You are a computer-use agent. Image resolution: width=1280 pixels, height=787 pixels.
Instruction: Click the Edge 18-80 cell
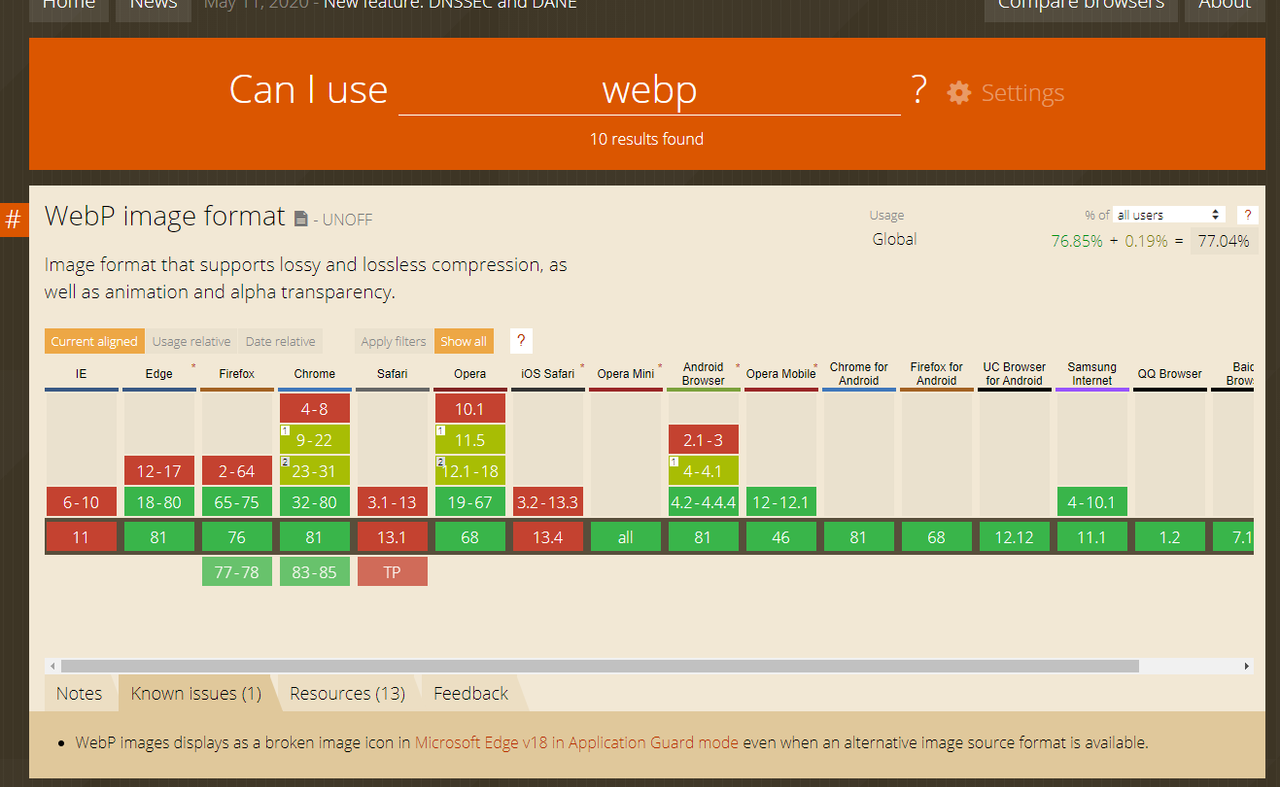coord(159,502)
